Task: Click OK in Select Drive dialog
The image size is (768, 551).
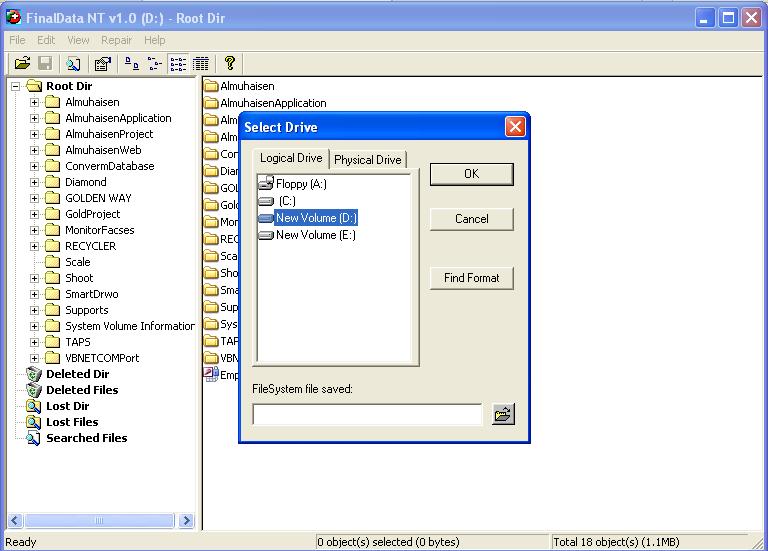Action: pyautogui.click(x=472, y=174)
